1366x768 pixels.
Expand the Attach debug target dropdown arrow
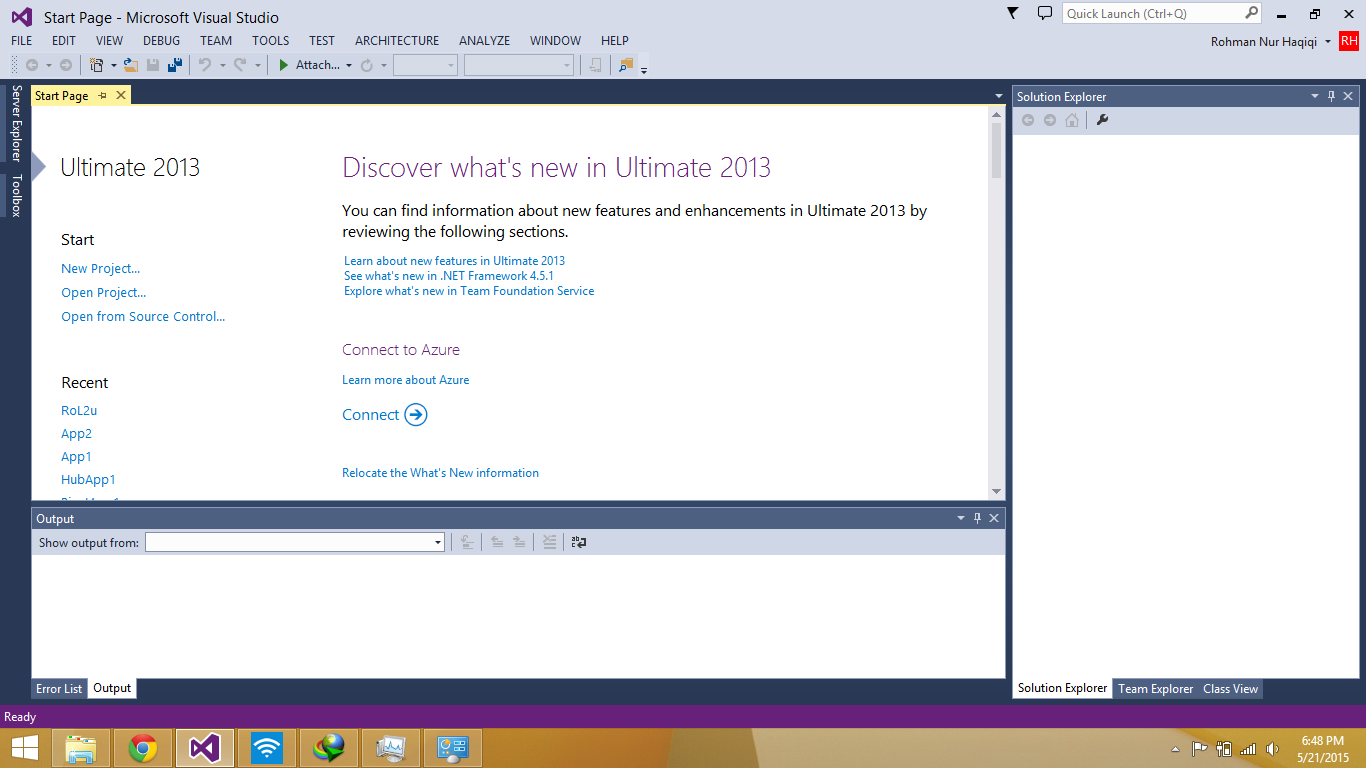coord(349,66)
